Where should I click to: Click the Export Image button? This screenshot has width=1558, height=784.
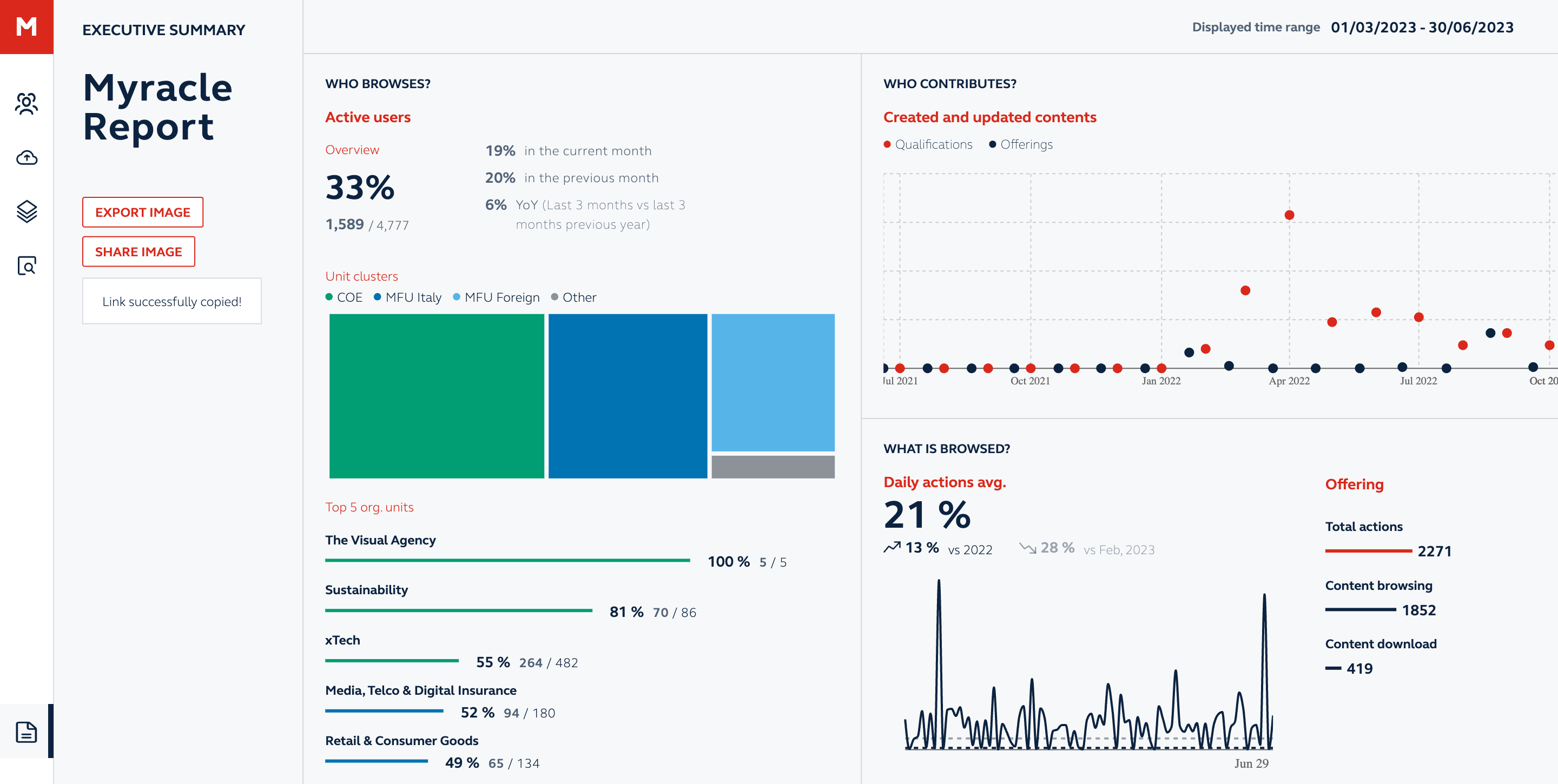click(143, 212)
